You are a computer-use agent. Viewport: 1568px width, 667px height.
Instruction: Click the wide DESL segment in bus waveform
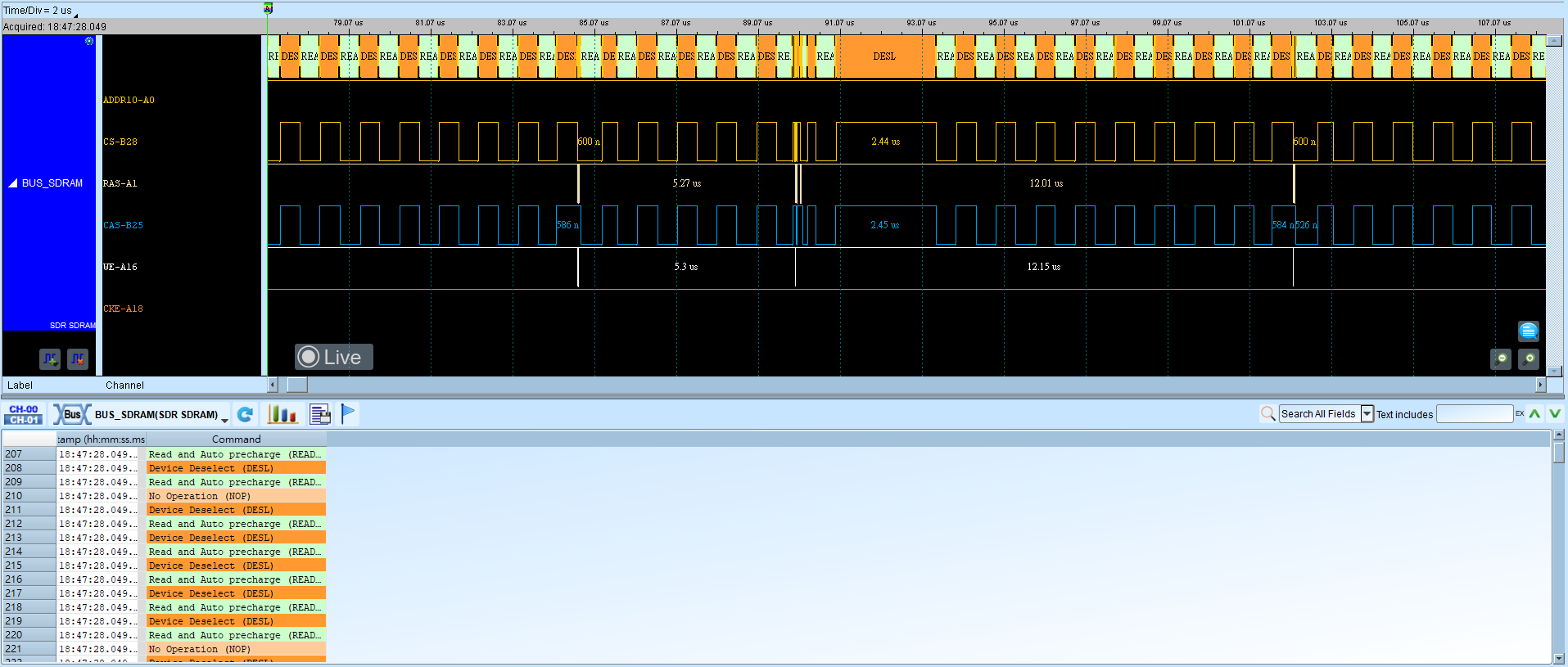pyautogui.click(x=884, y=56)
